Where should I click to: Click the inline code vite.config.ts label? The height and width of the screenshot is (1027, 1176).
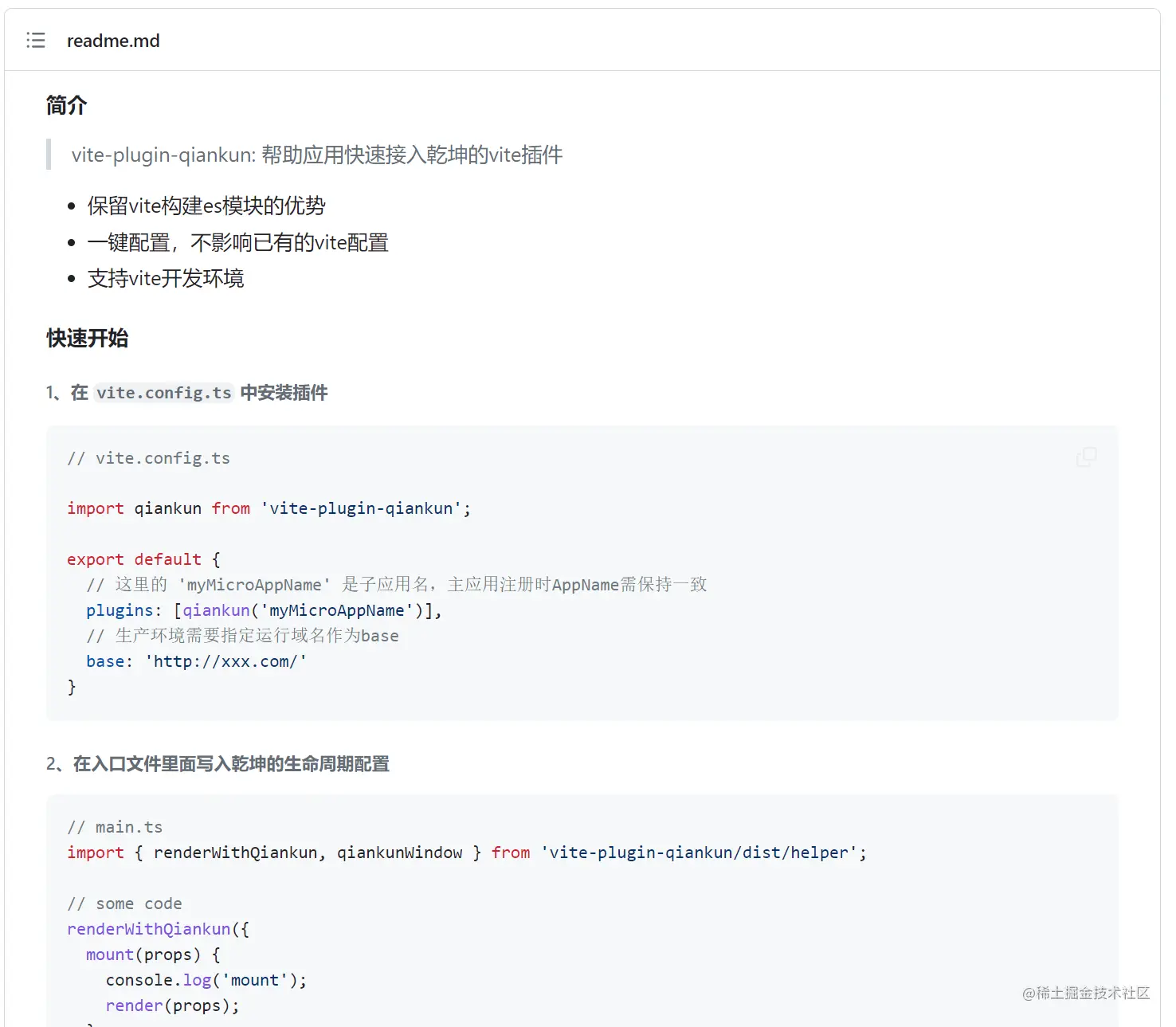click(163, 392)
